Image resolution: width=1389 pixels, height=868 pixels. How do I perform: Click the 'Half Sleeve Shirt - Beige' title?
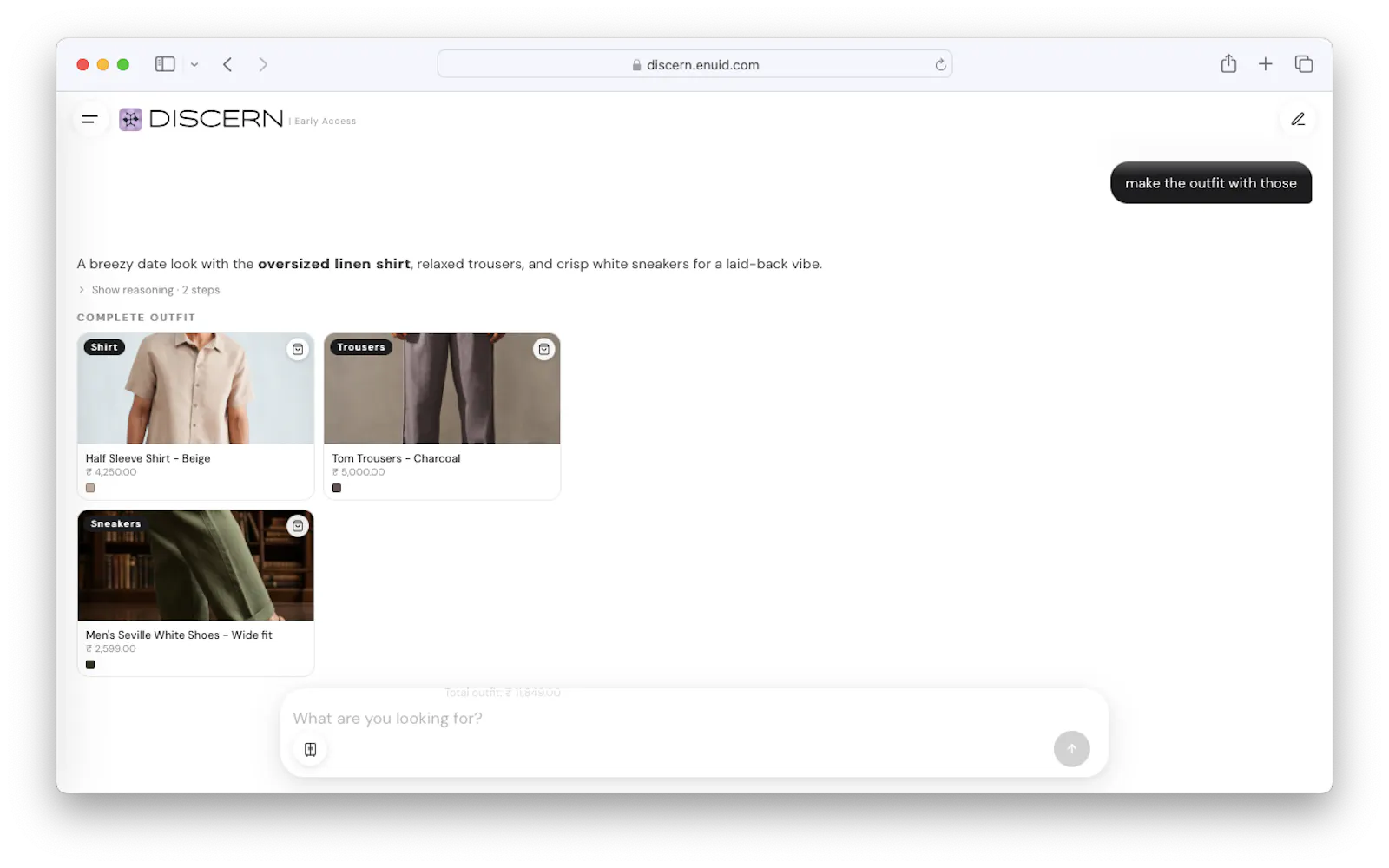(148, 458)
